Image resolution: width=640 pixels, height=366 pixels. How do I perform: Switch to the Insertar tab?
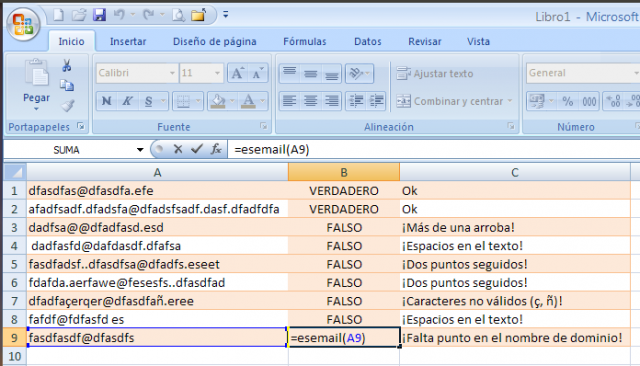(x=128, y=42)
